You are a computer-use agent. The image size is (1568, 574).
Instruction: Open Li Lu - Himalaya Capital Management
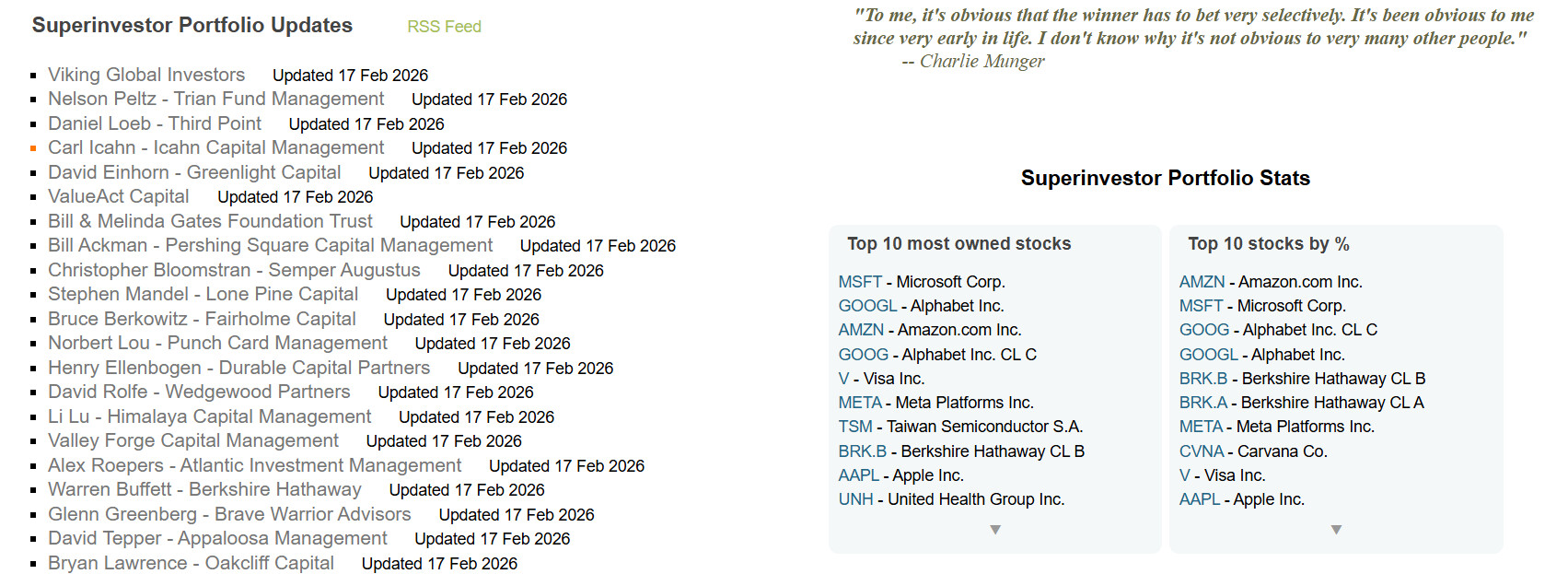pos(209,416)
